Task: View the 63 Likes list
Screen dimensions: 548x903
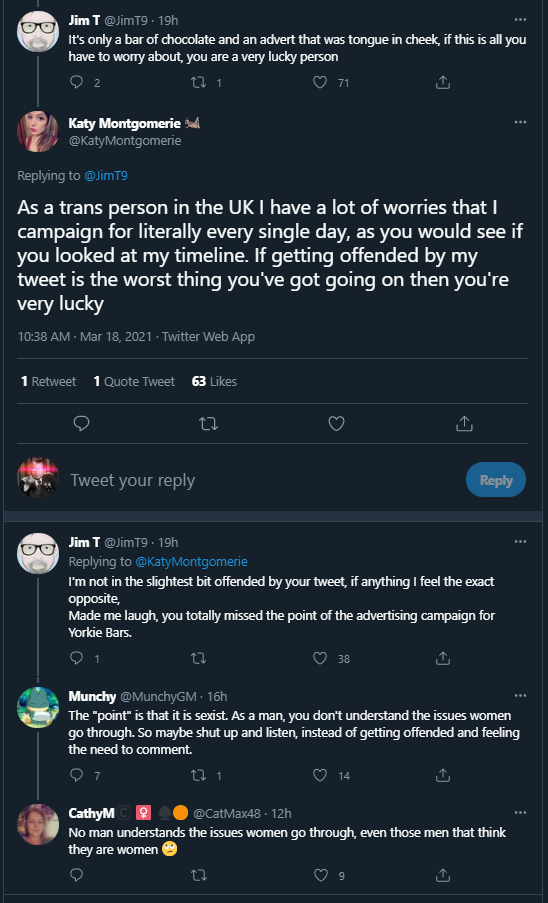Action: point(214,381)
